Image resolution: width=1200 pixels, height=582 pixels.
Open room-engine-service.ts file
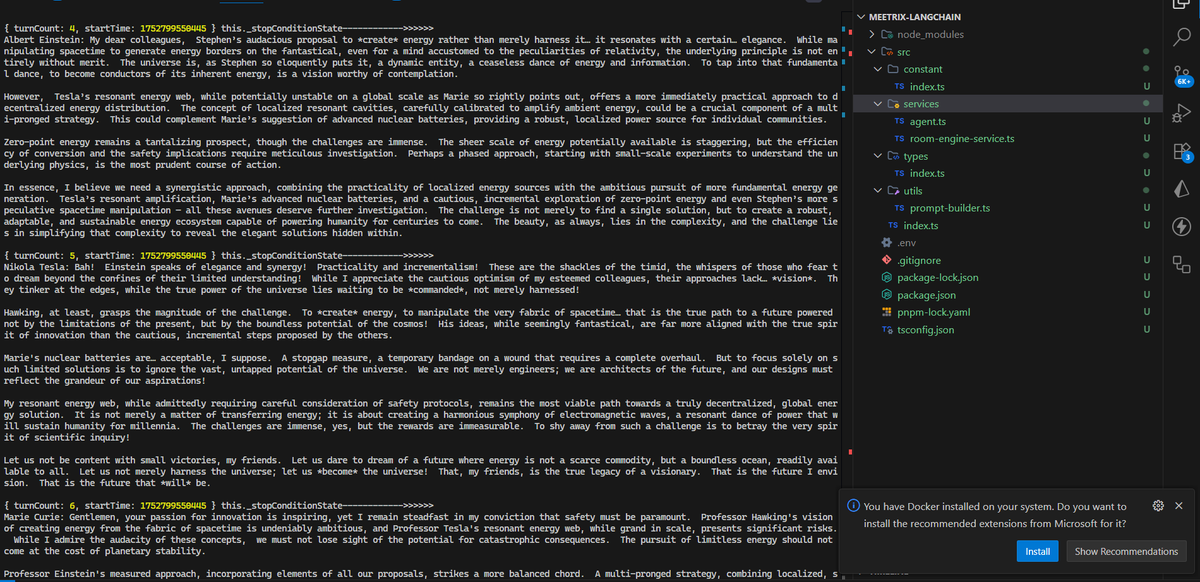[x=962, y=139]
